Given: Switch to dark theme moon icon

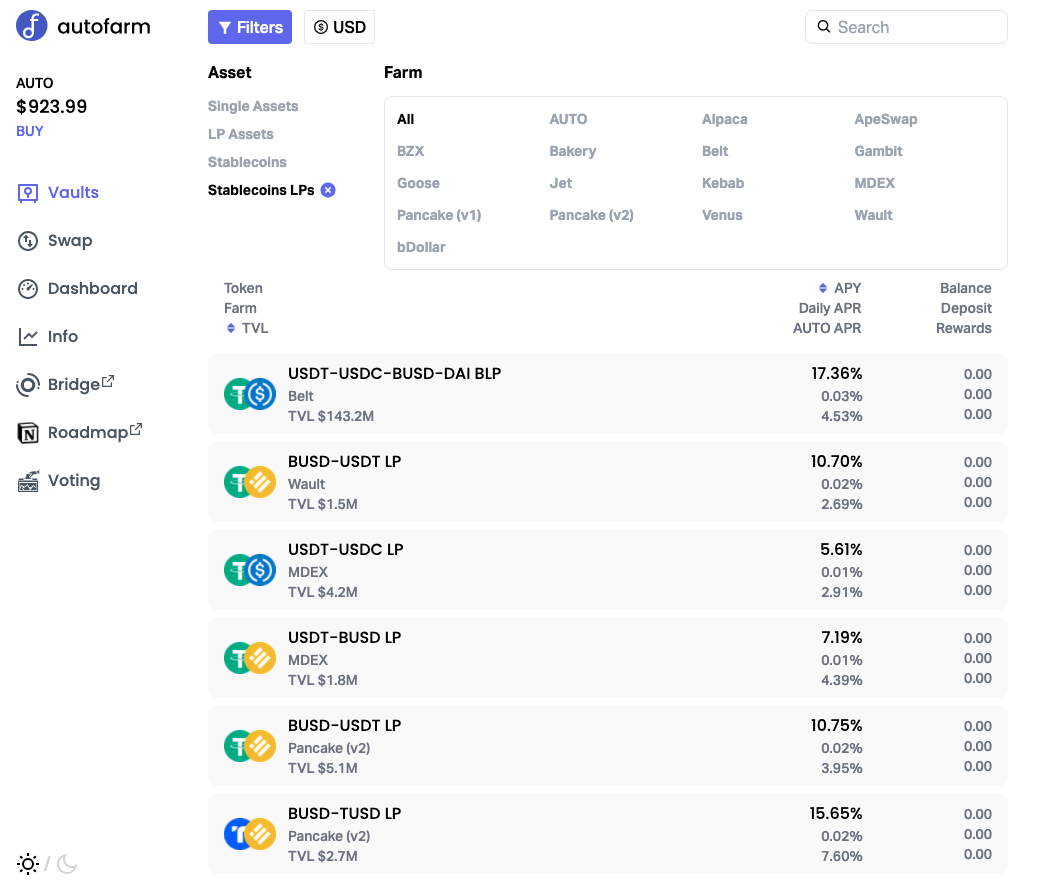Looking at the screenshot, I should click(x=67, y=864).
